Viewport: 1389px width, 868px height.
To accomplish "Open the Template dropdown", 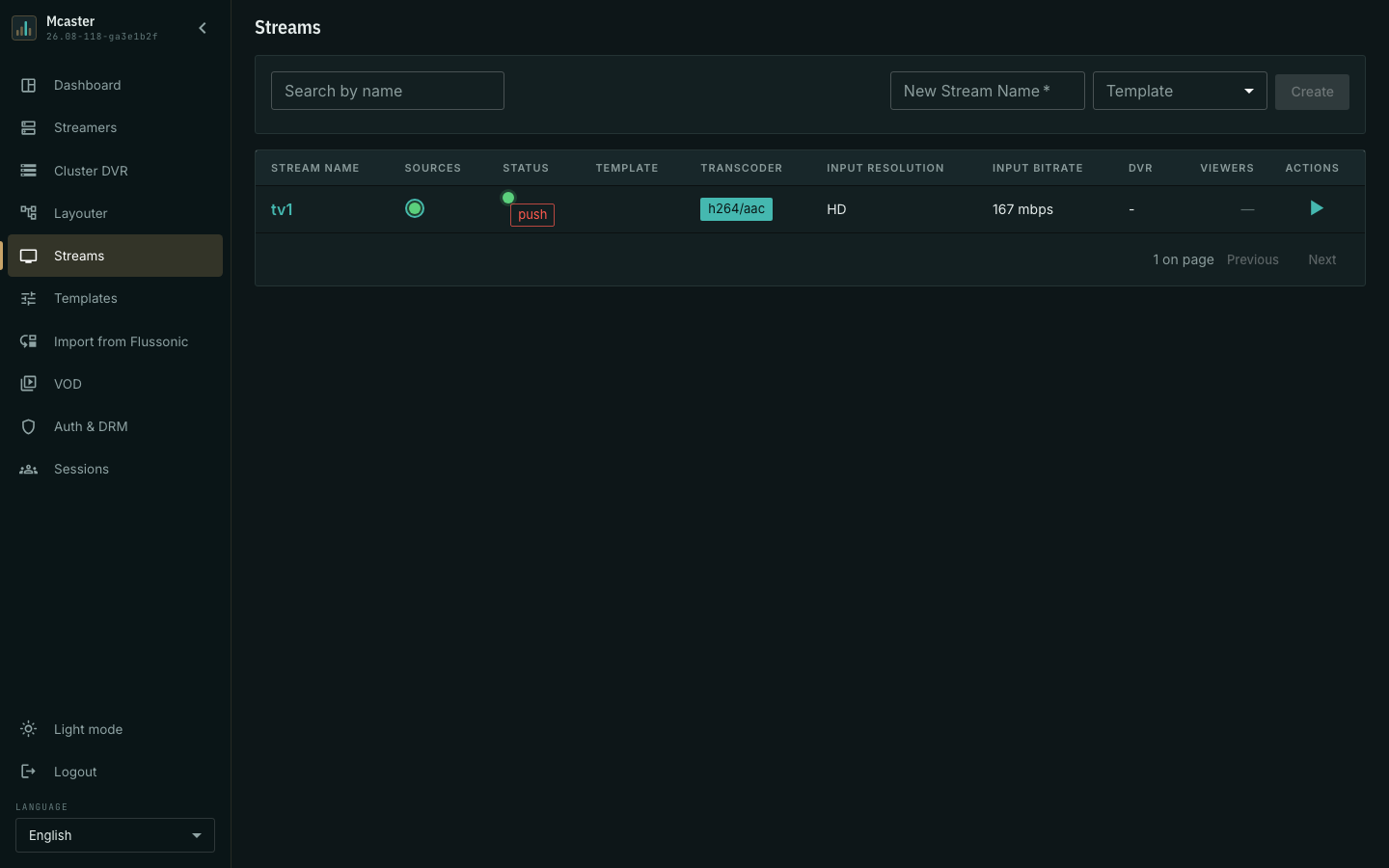I will (1180, 91).
